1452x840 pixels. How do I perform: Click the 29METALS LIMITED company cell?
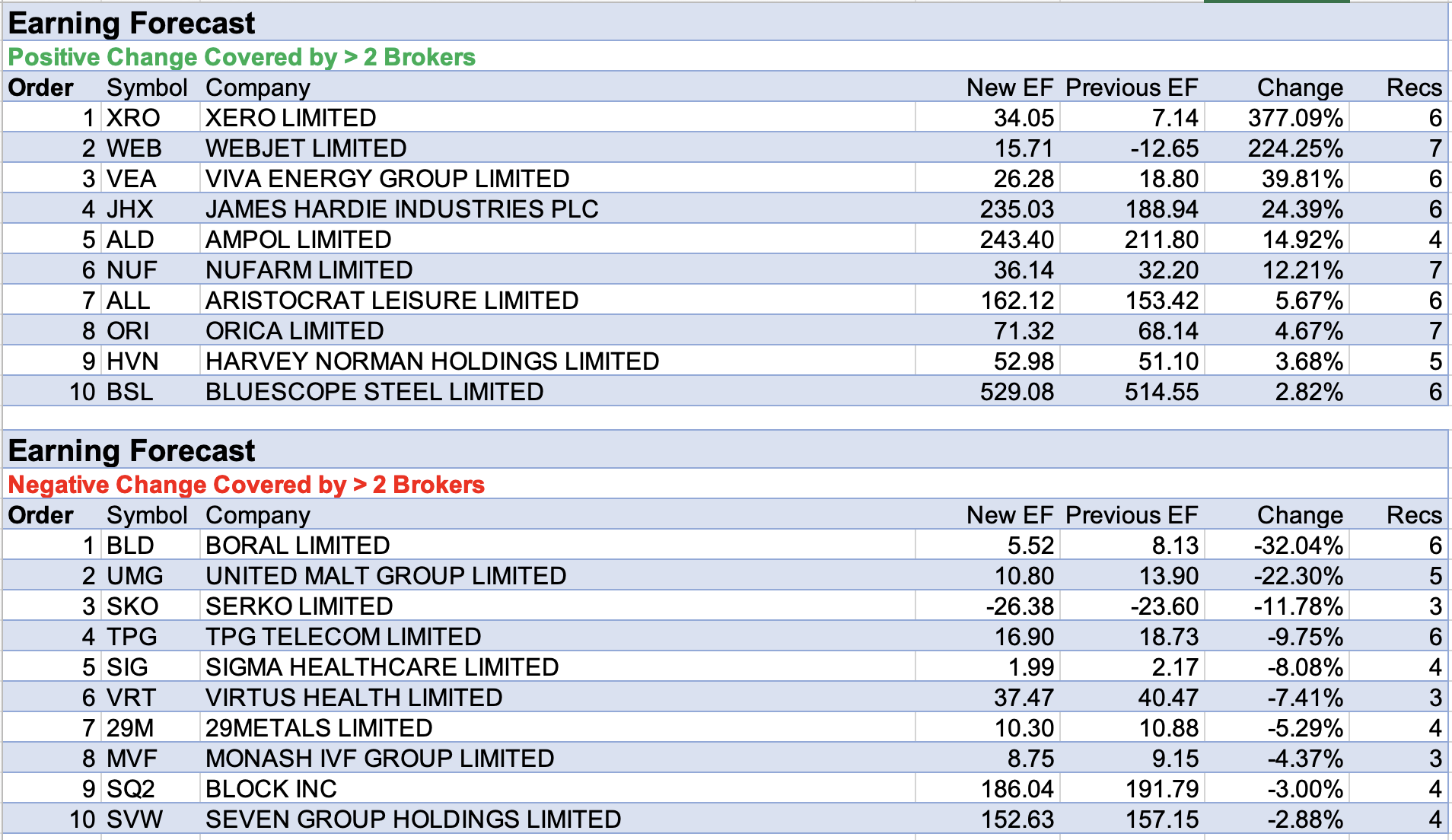[319, 728]
